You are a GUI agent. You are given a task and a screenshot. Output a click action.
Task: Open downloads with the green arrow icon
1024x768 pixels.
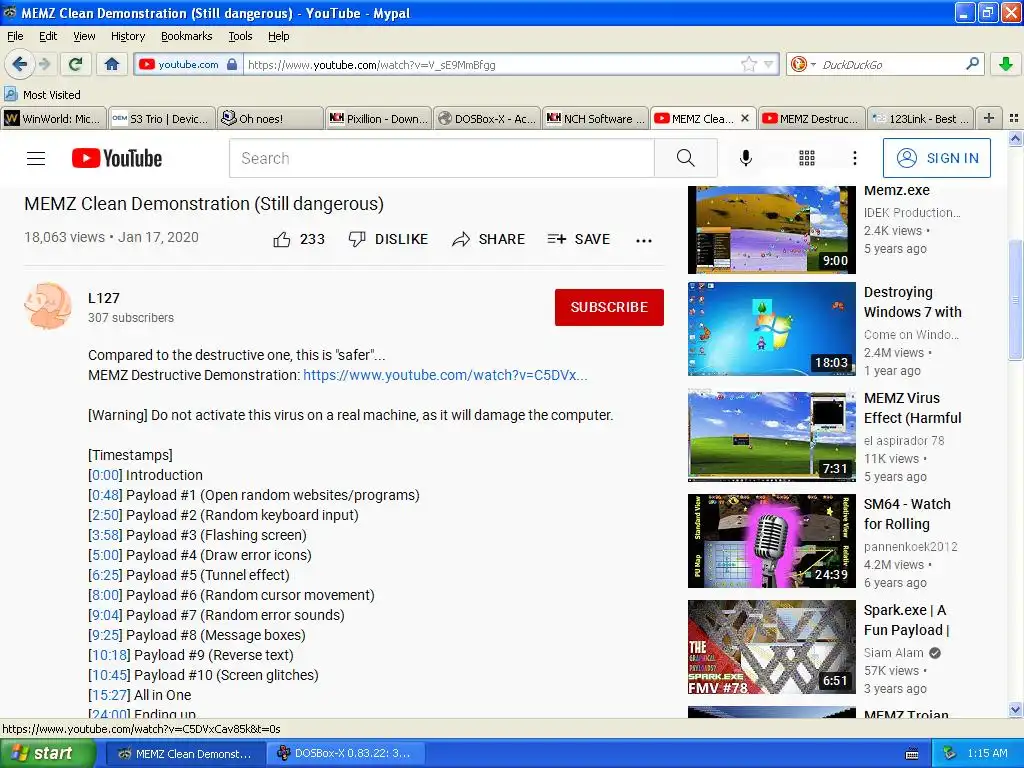point(1006,64)
